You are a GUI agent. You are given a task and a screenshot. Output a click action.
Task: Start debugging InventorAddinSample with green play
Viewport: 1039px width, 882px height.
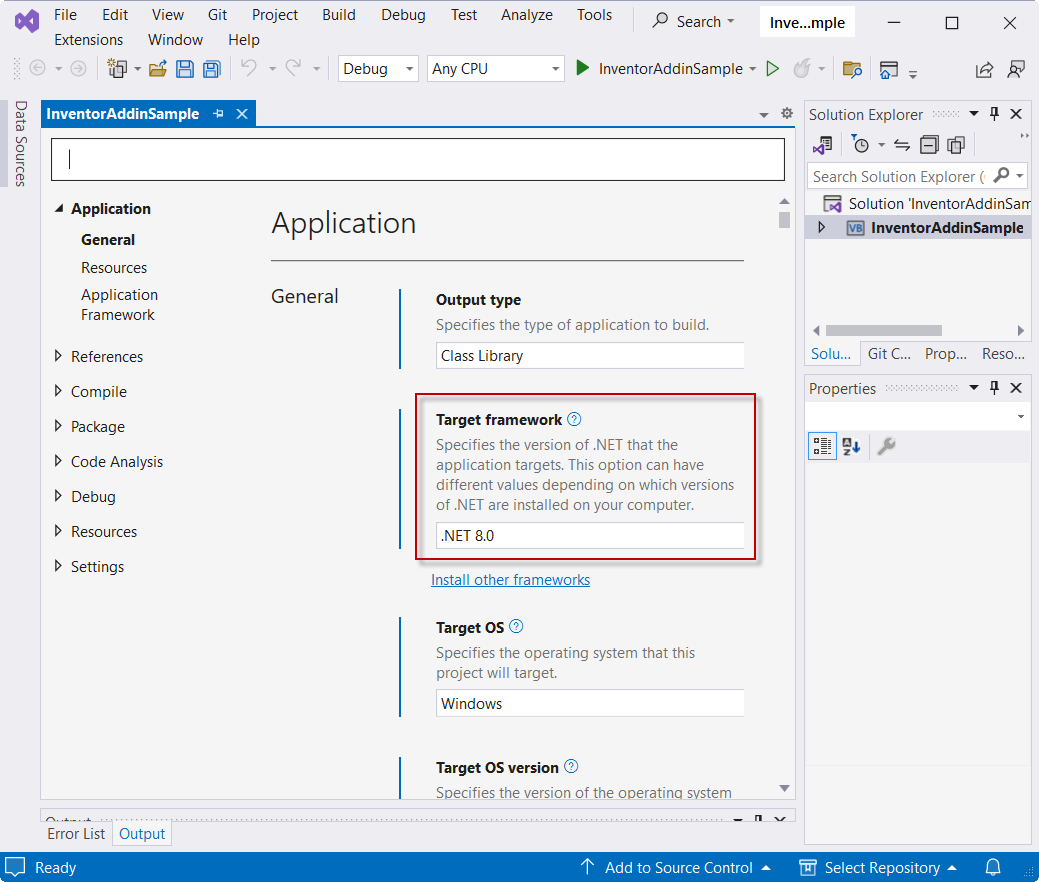pos(582,68)
